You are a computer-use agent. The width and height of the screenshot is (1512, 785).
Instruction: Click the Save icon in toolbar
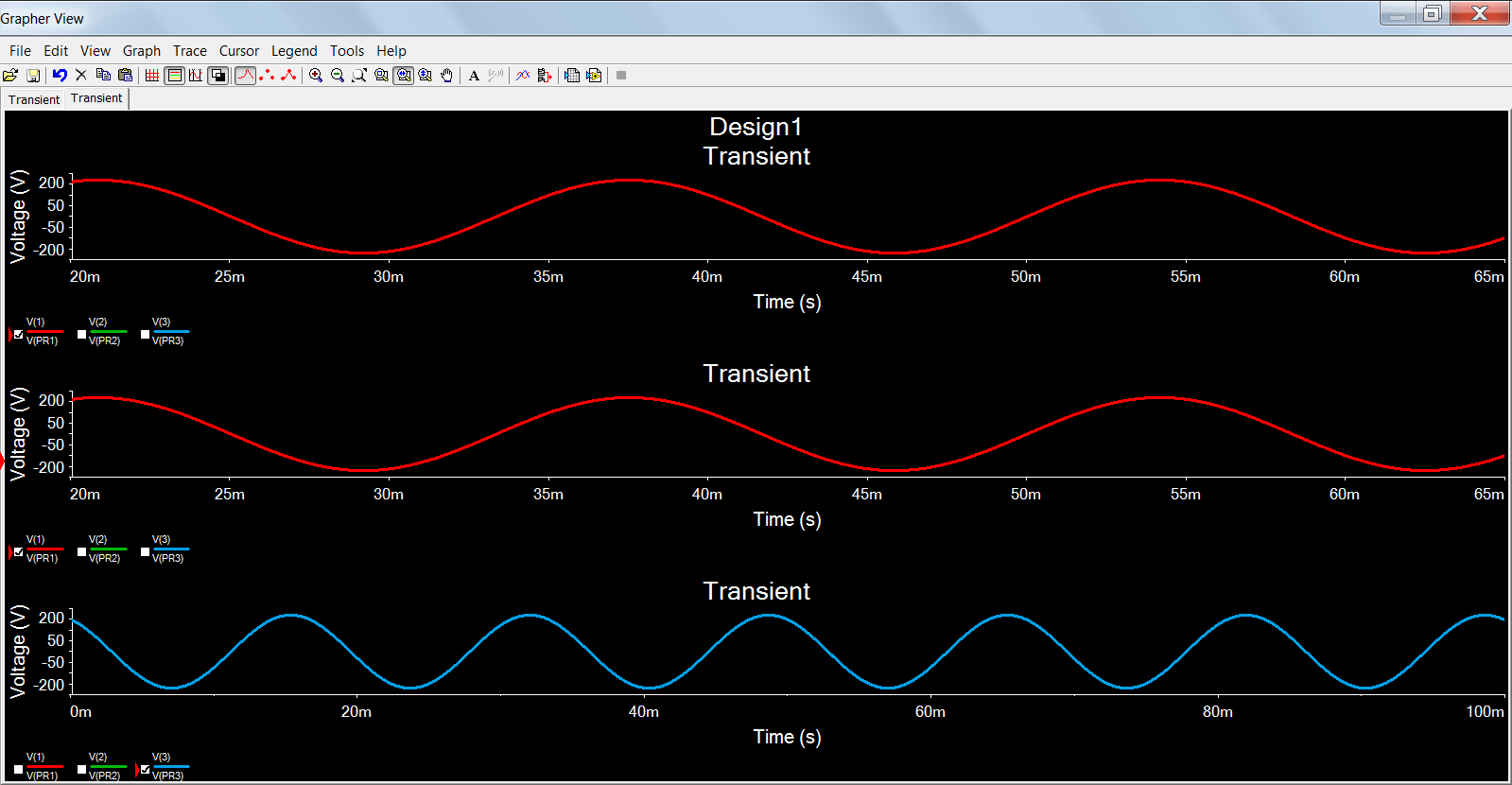[33, 76]
